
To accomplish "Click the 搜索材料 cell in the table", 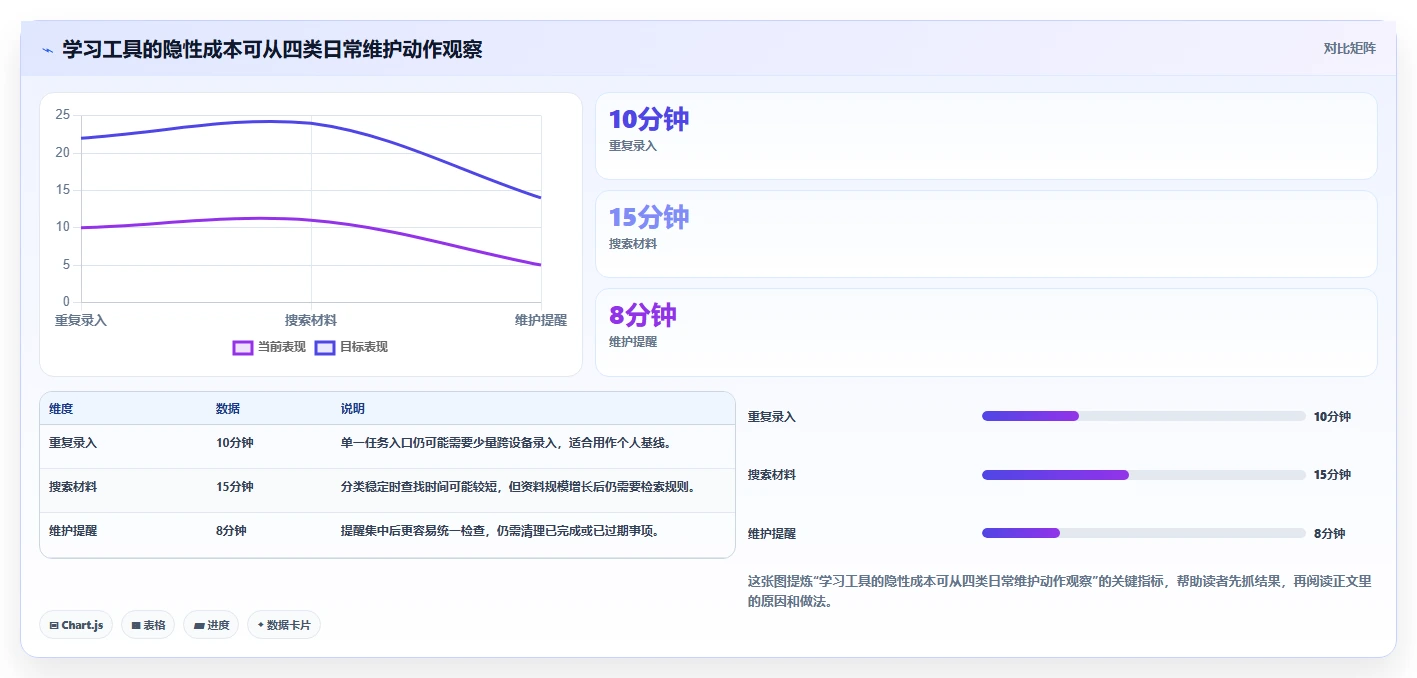I will coord(73,487).
